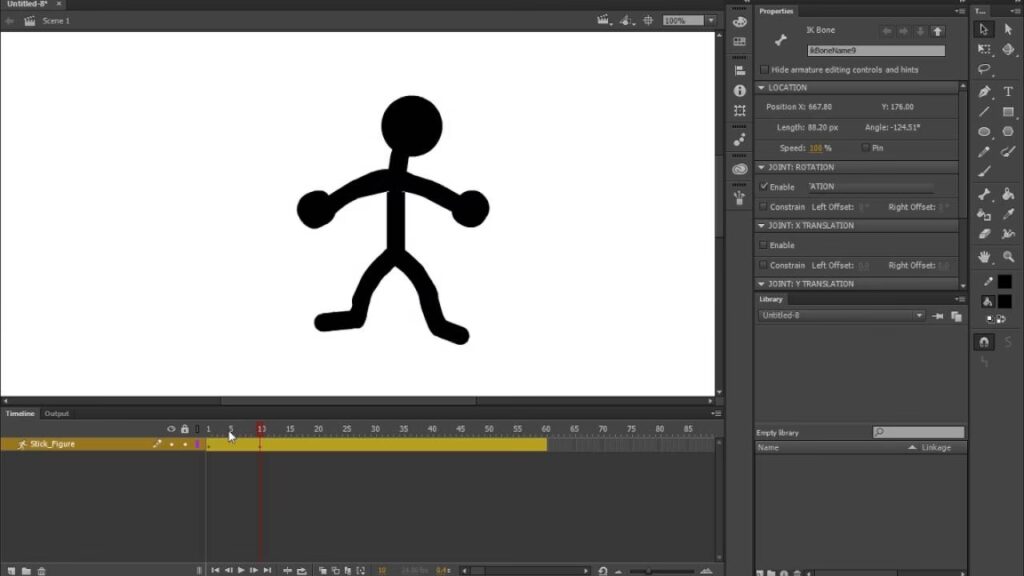This screenshot has width=1024, height=576.
Task: Open the Library document dropdown showing Untitled-8
Action: [918, 316]
